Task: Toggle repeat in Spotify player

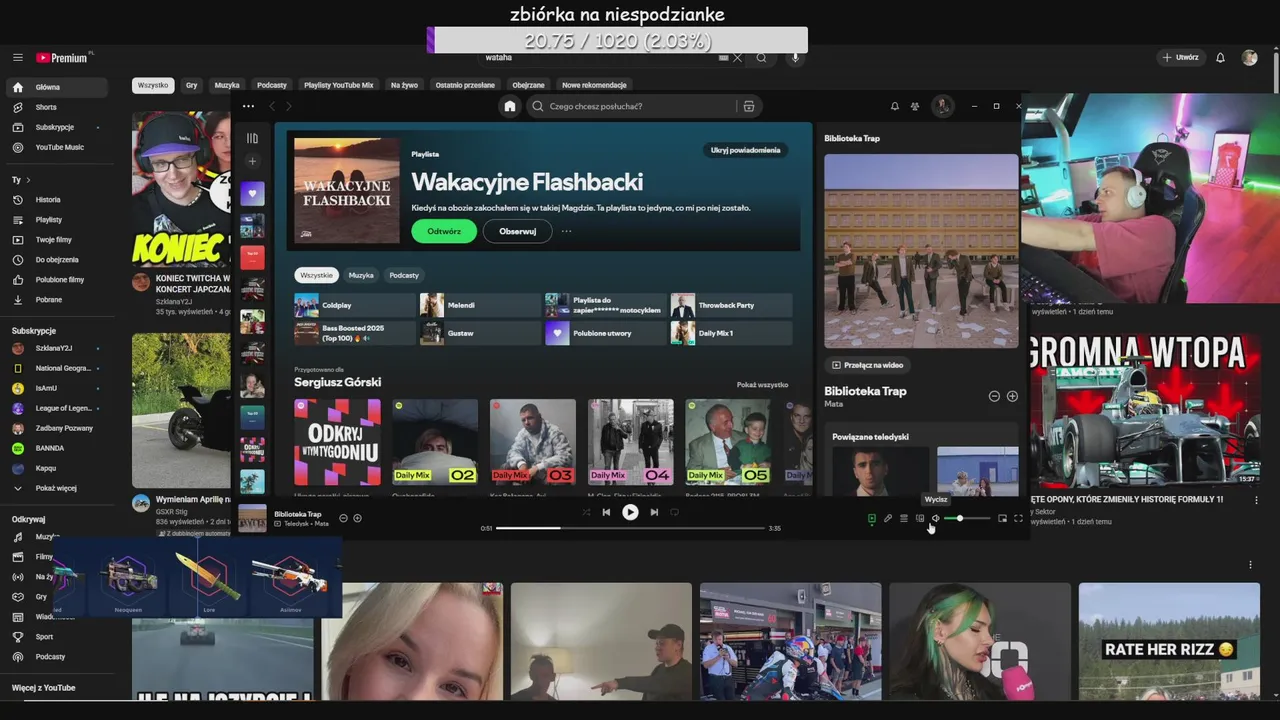Action: [x=674, y=512]
